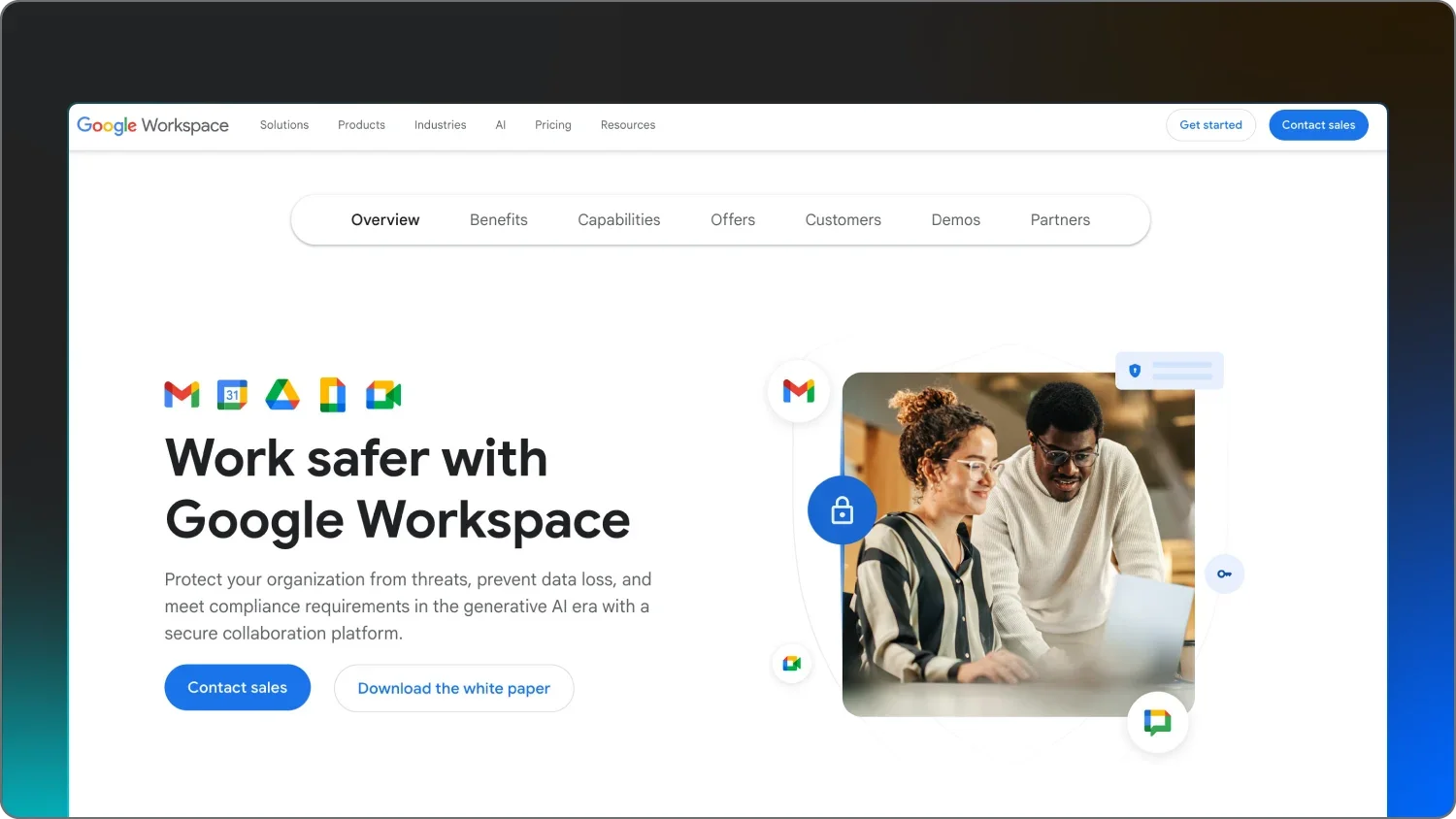Open the Industries navigation menu
The image size is (1456, 819).
[x=440, y=125]
